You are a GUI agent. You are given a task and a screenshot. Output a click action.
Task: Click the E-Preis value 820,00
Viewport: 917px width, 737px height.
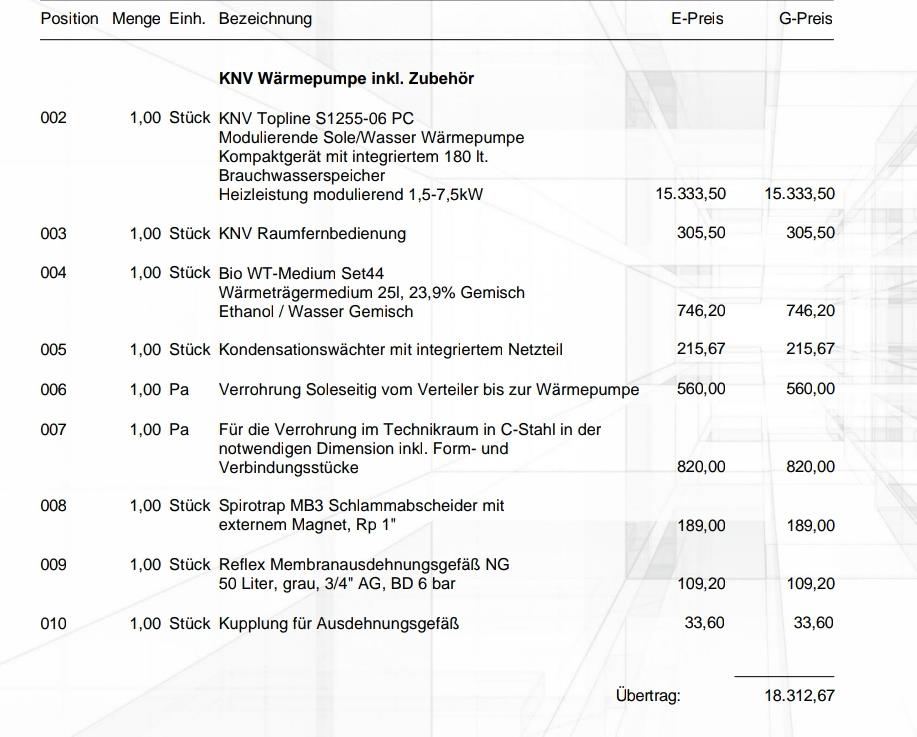point(701,467)
